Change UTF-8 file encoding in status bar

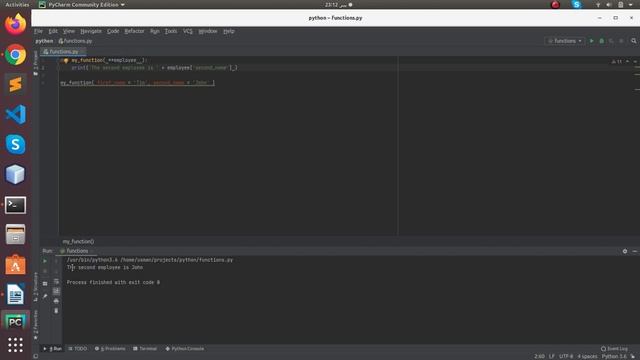click(566, 356)
